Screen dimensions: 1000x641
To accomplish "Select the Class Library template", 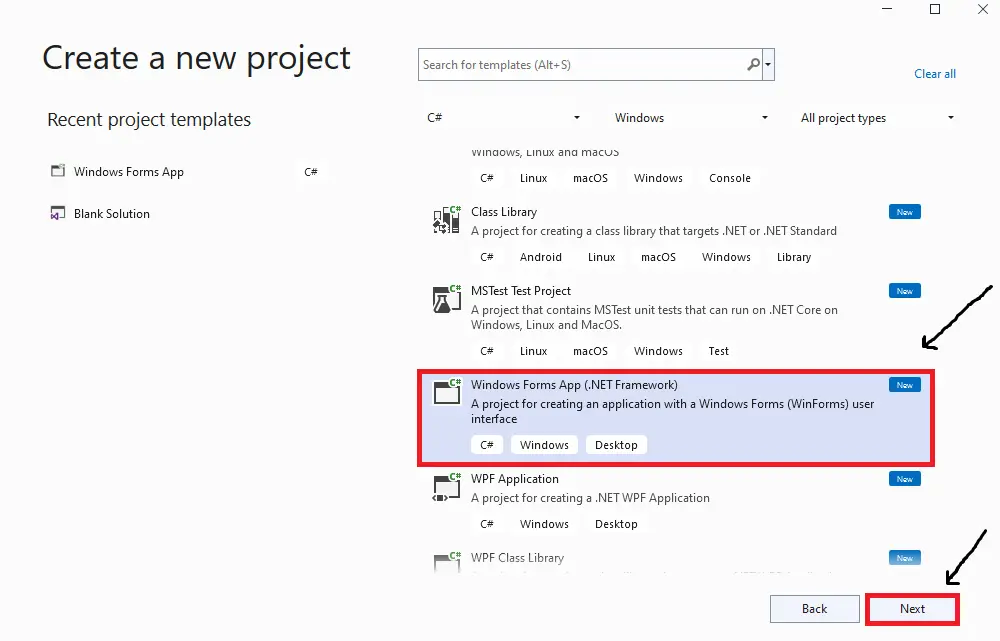I will point(676,235).
